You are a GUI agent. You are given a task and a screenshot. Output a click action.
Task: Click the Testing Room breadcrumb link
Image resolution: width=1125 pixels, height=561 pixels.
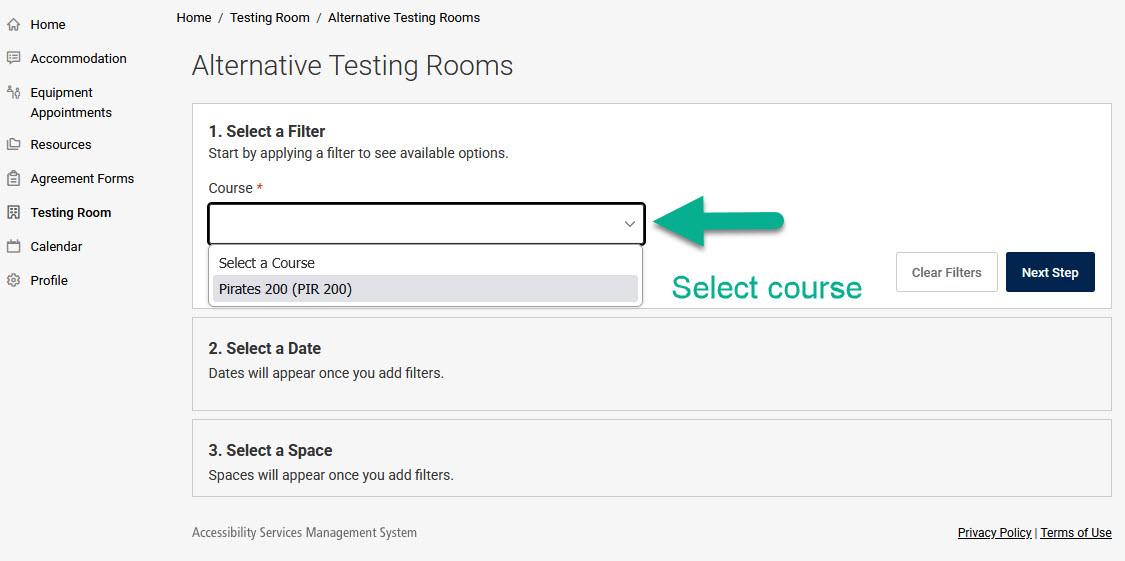tap(270, 17)
